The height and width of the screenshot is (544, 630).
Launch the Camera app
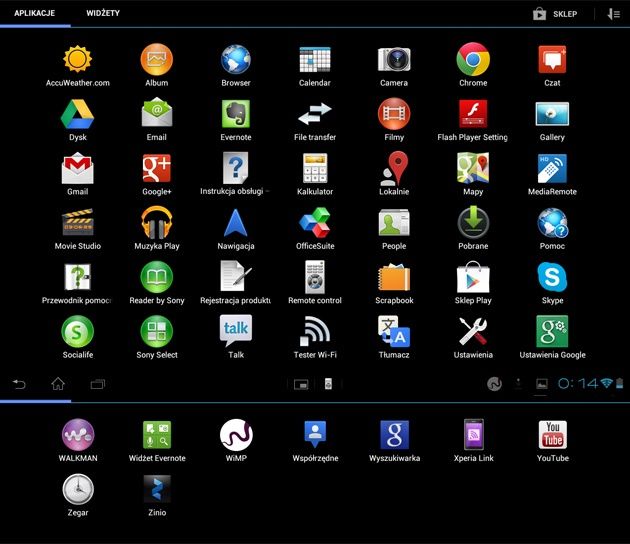tap(394, 59)
